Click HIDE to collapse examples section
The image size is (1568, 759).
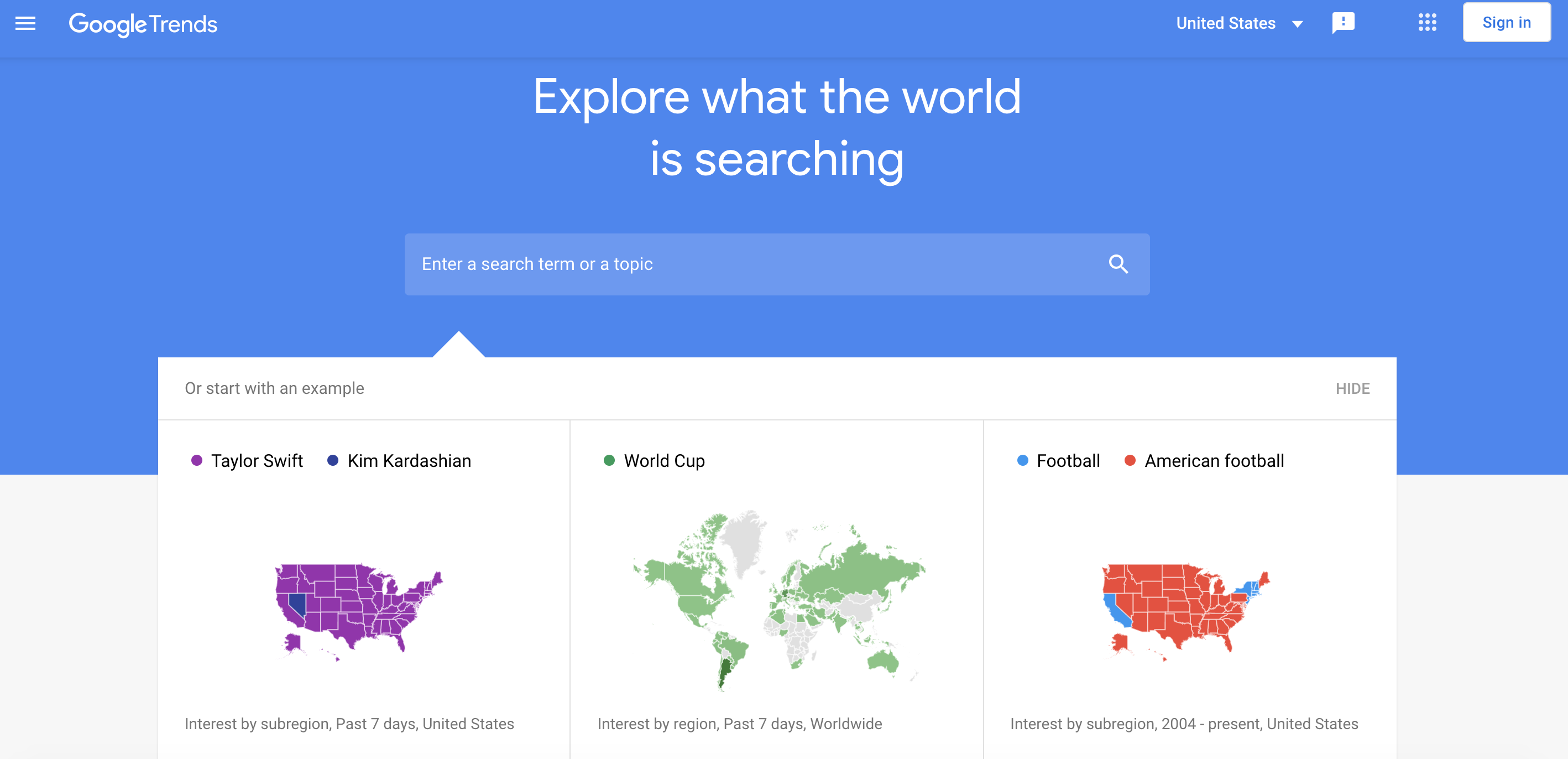pos(1353,388)
